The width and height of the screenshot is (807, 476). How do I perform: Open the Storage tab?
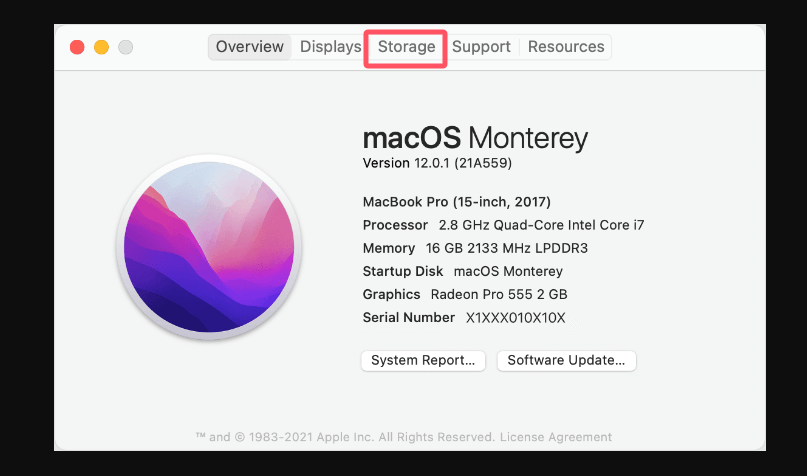coord(406,47)
